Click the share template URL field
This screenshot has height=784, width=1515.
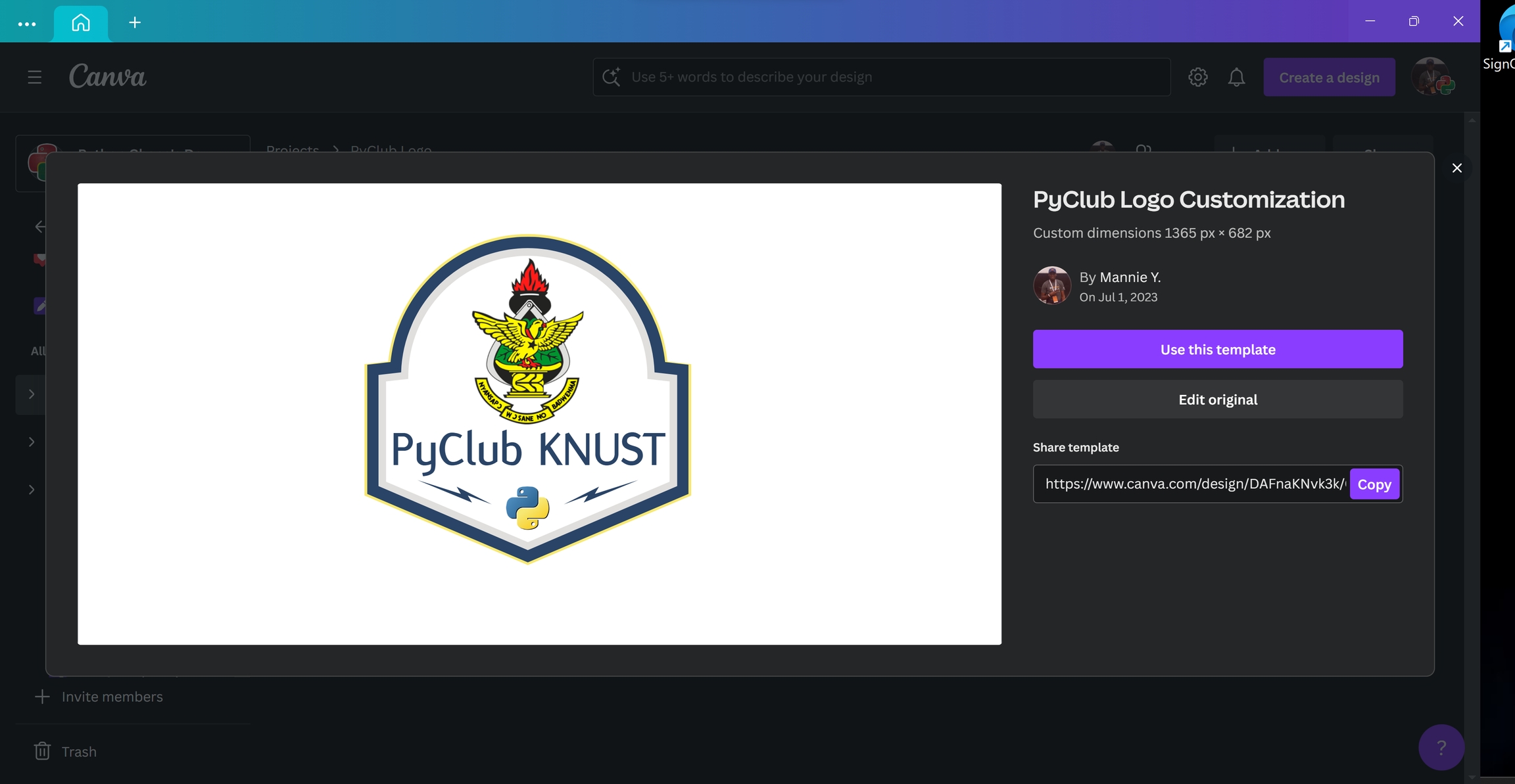click(1193, 484)
